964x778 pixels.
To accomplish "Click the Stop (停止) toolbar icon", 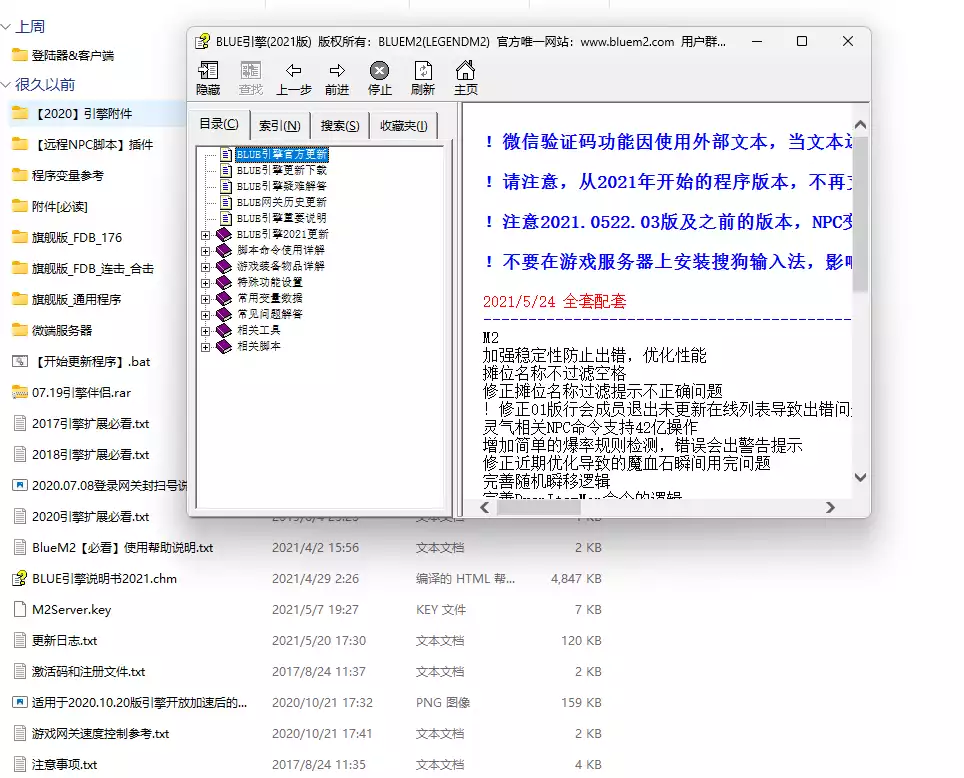I will pyautogui.click(x=379, y=70).
